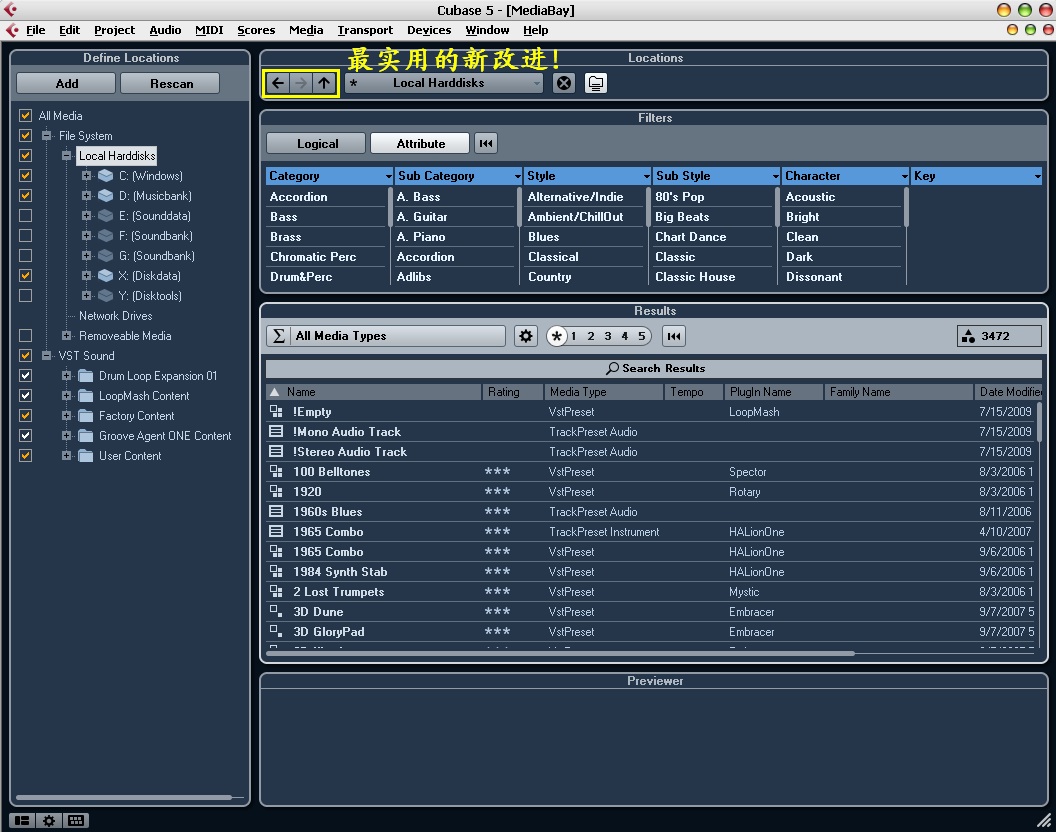1056x832 pixels.
Task: Enable the F: (Soundbank) checkbox
Action: coord(26,235)
